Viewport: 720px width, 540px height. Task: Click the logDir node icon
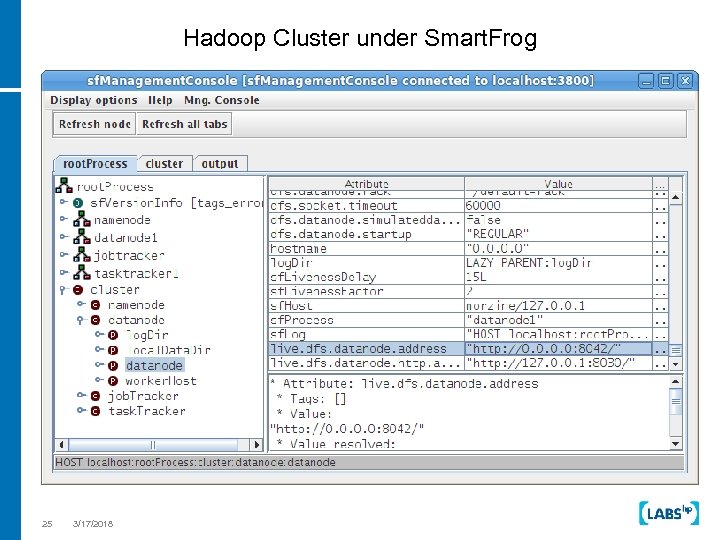click(x=113, y=335)
